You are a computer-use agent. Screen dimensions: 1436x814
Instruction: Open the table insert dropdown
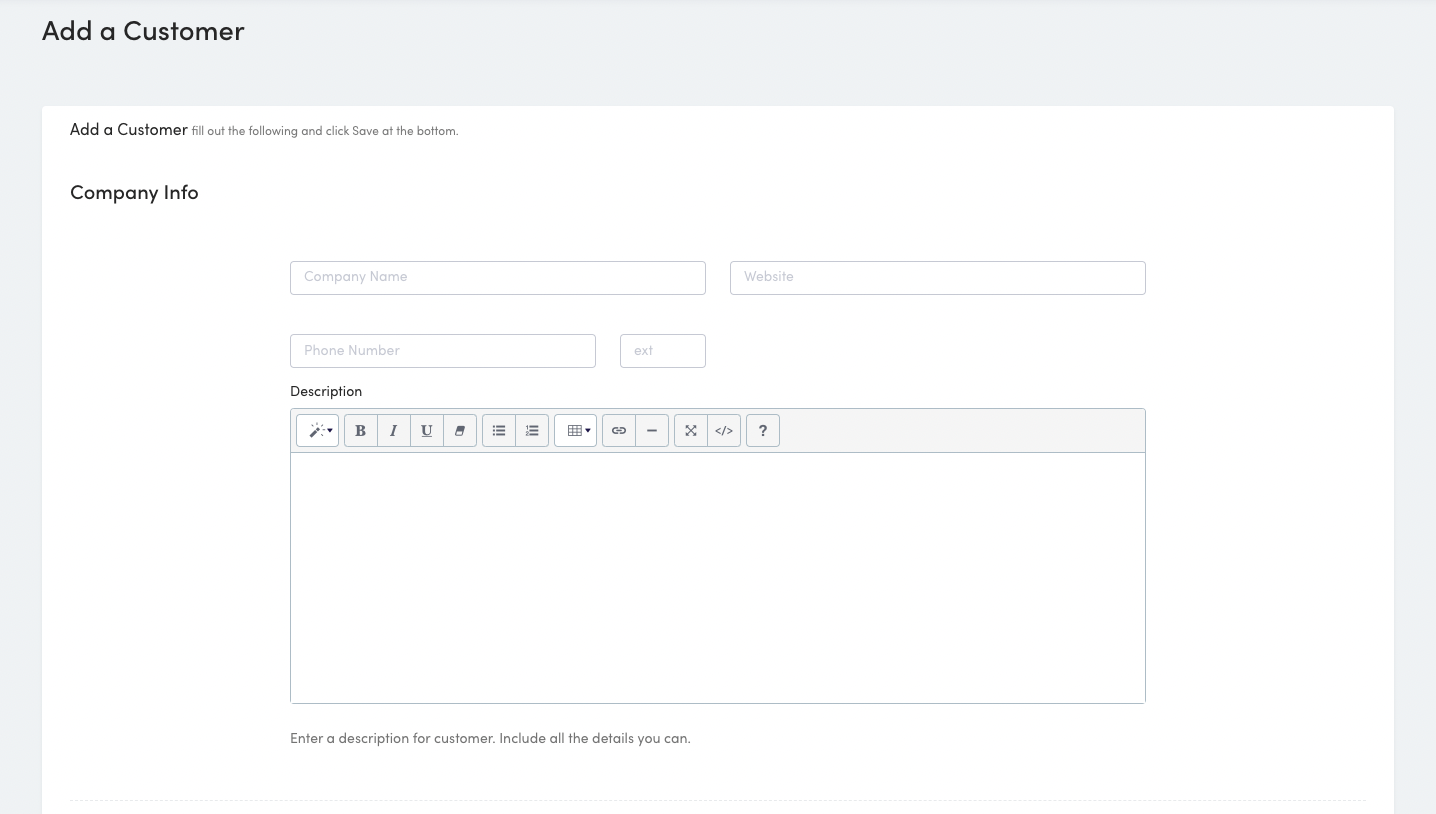click(x=576, y=431)
